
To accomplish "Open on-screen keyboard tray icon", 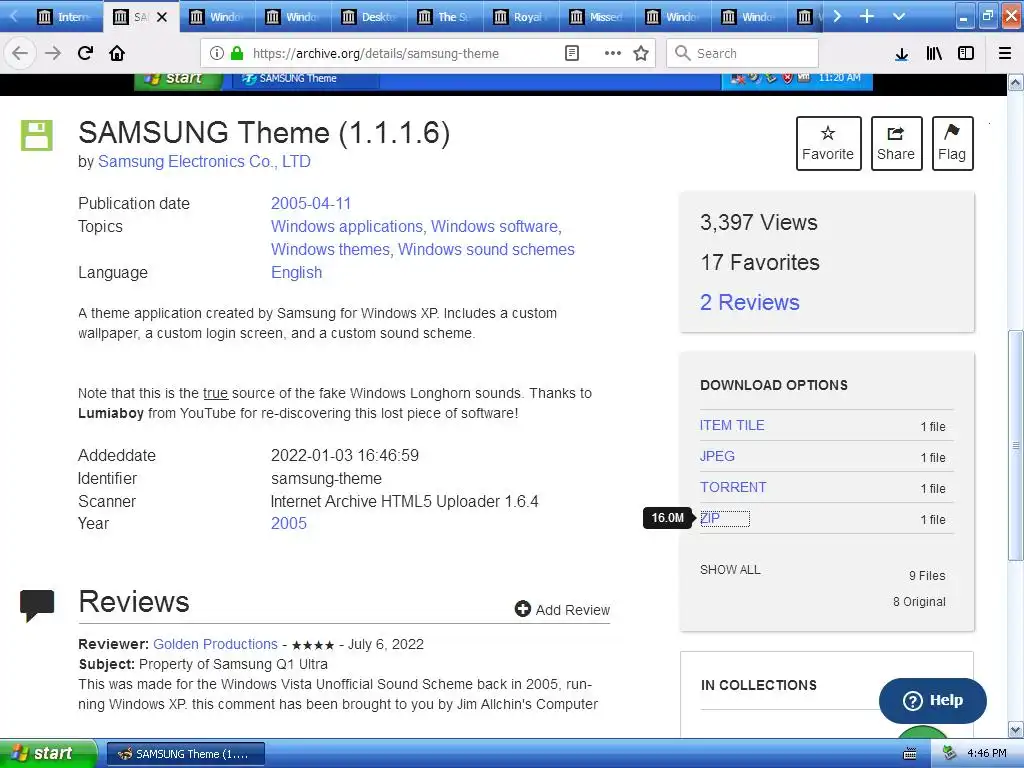I will click(909, 754).
